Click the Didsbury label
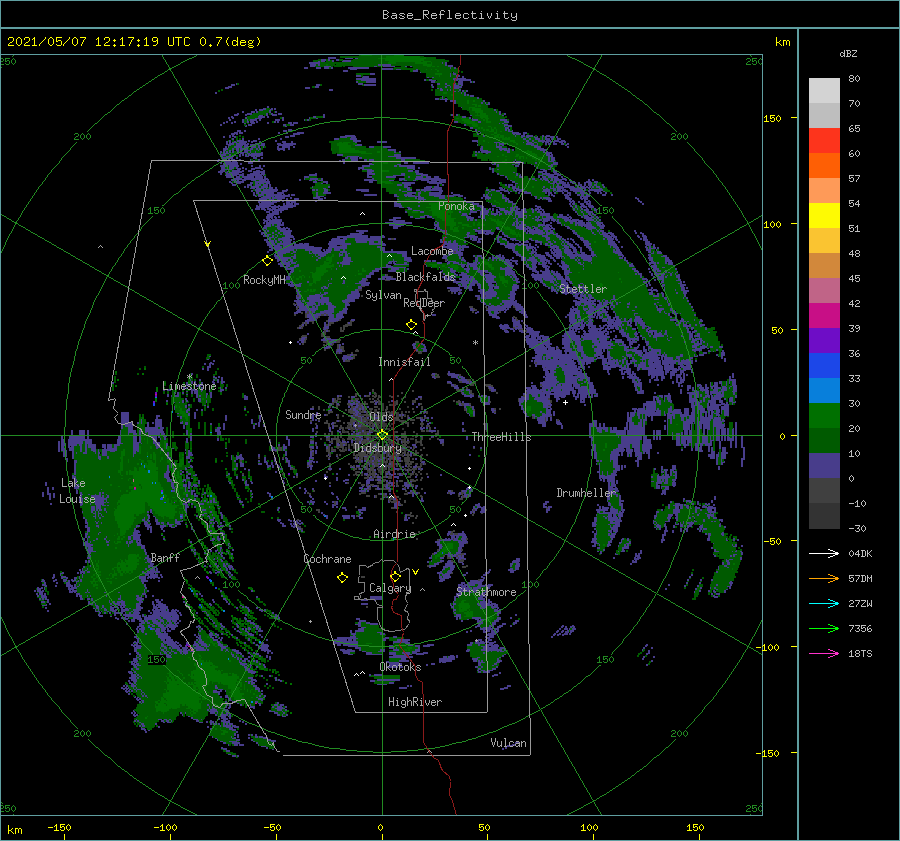900x841 pixels. (x=378, y=448)
